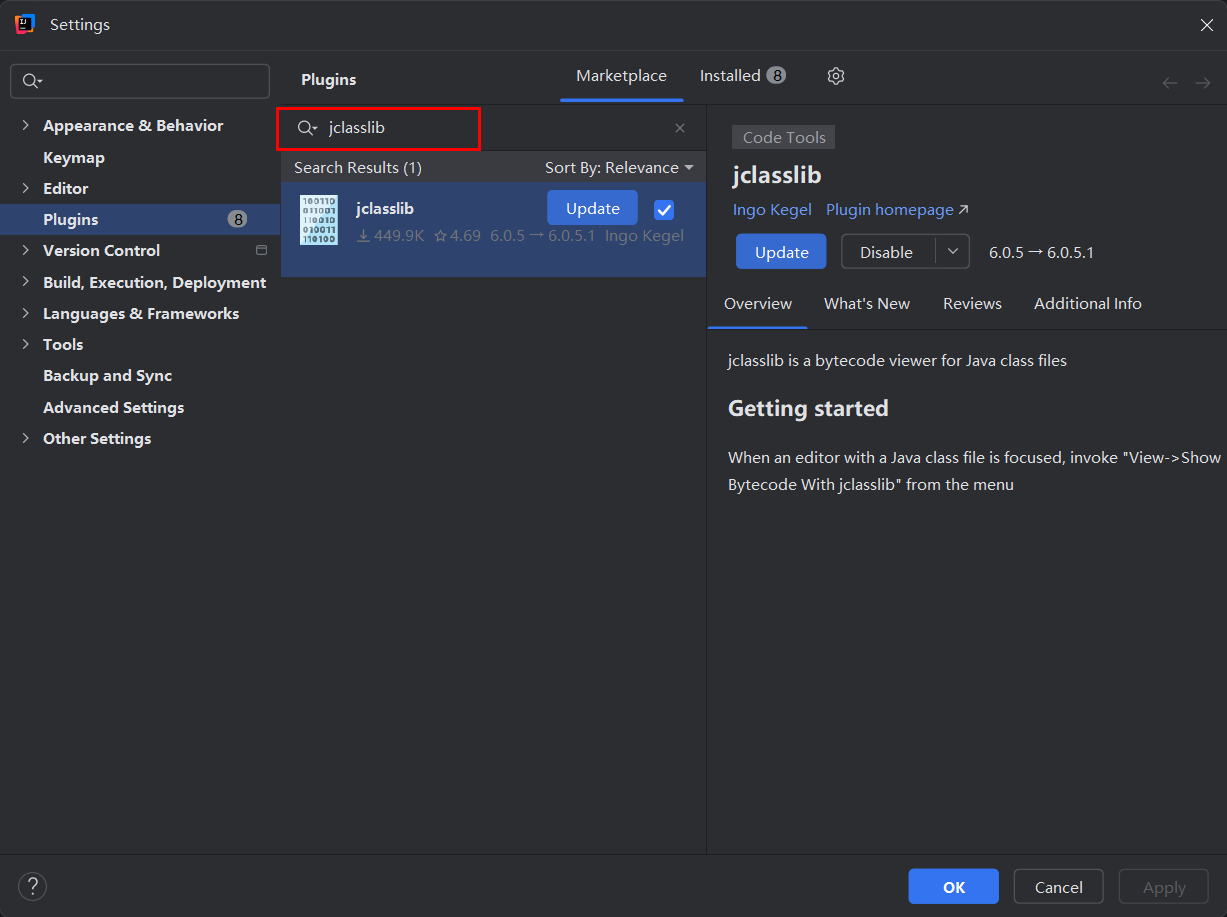
Task: Click the Plugins heading above search
Action: pos(329,79)
